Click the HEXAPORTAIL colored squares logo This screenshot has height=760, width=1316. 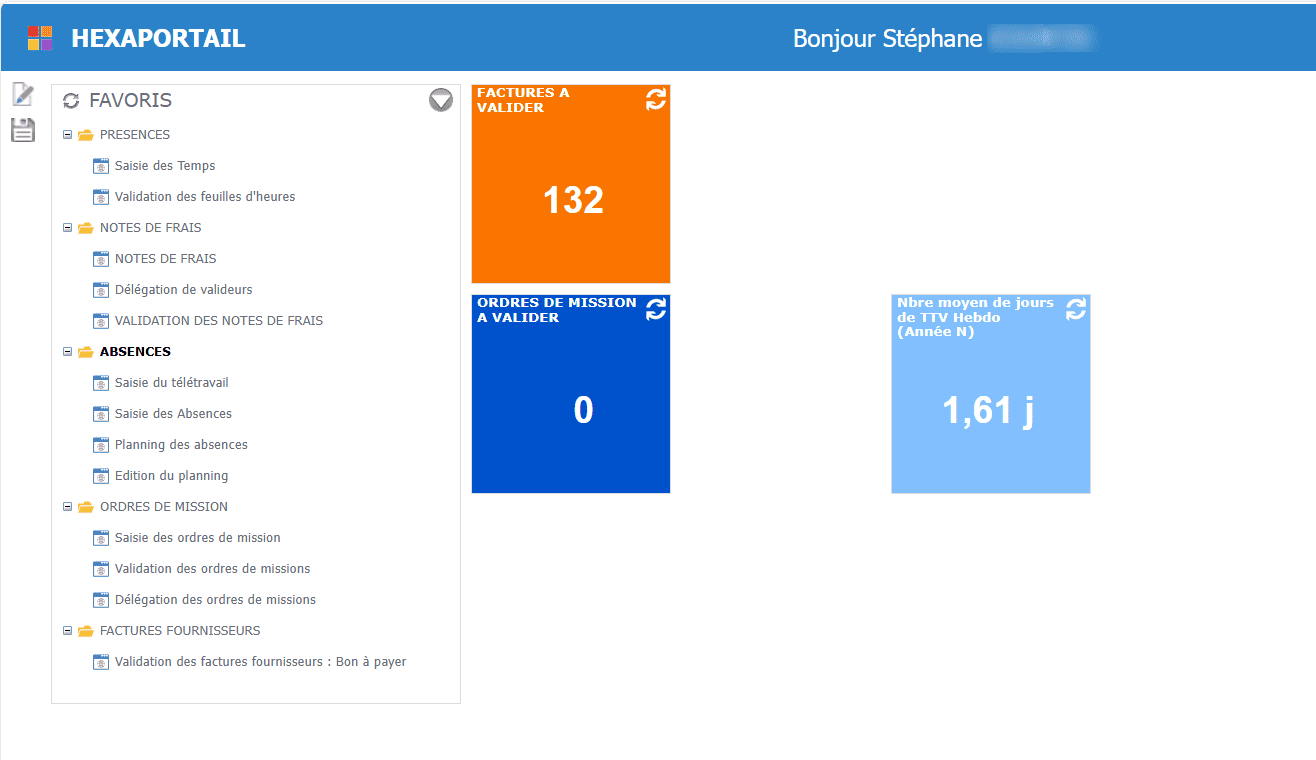click(x=40, y=37)
